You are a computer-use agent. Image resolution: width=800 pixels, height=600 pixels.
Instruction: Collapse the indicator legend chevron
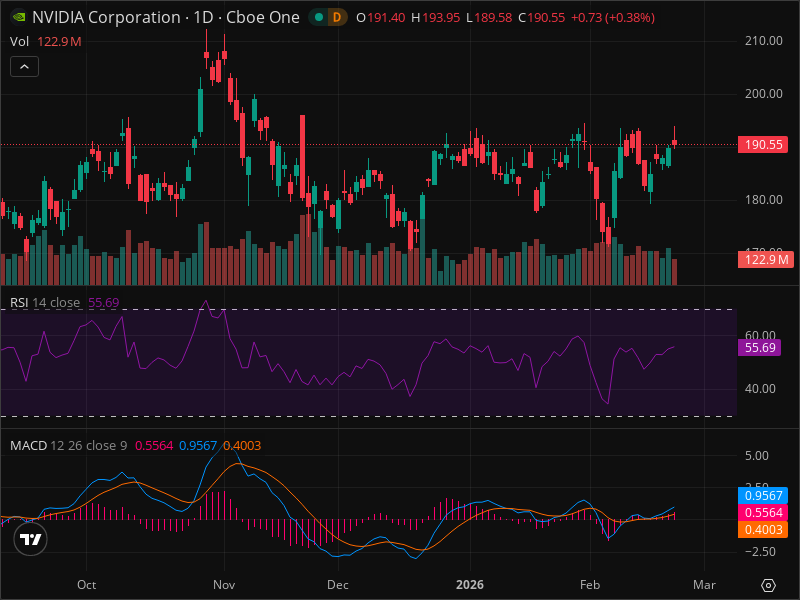24,67
